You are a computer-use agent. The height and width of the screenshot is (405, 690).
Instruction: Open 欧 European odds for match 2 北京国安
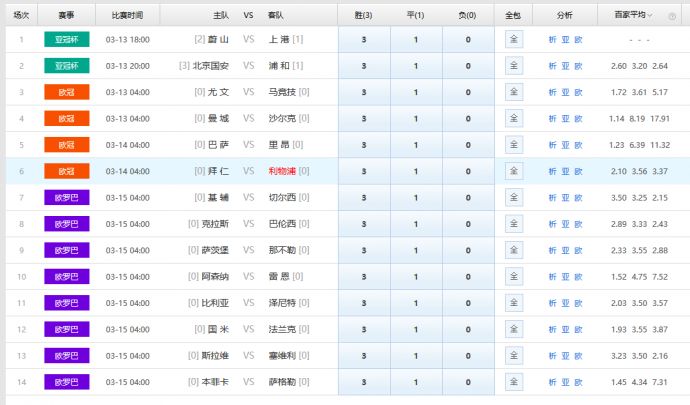pyautogui.click(x=578, y=66)
